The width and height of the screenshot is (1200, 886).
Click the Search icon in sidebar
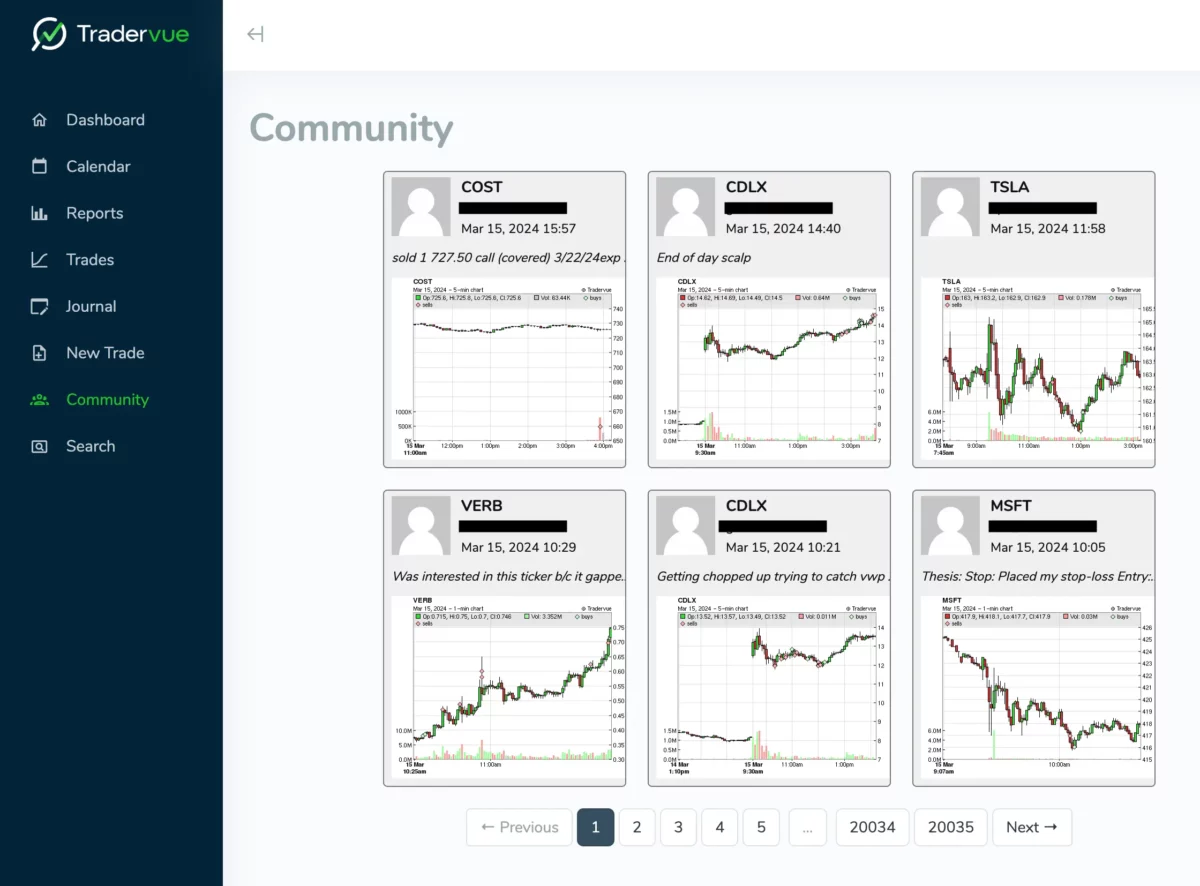tap(40, 446)
